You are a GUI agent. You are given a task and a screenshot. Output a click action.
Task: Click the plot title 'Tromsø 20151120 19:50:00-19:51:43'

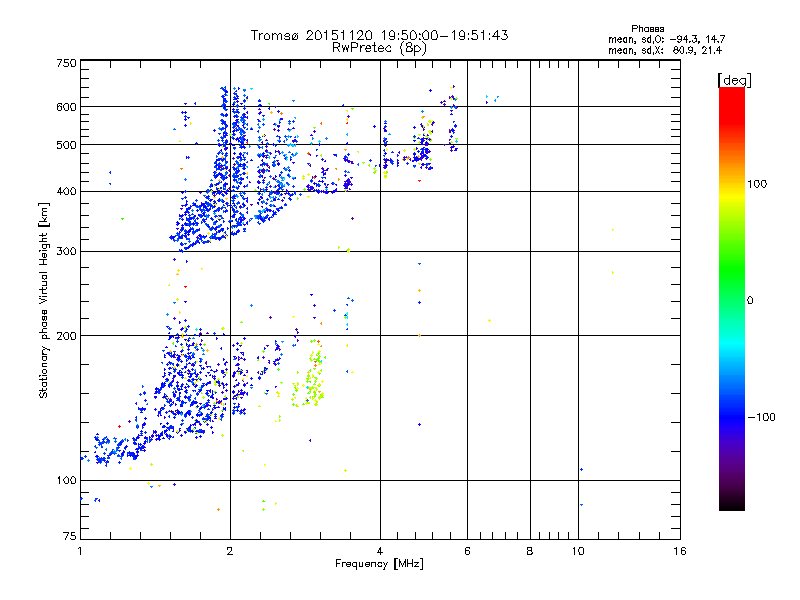379,35
